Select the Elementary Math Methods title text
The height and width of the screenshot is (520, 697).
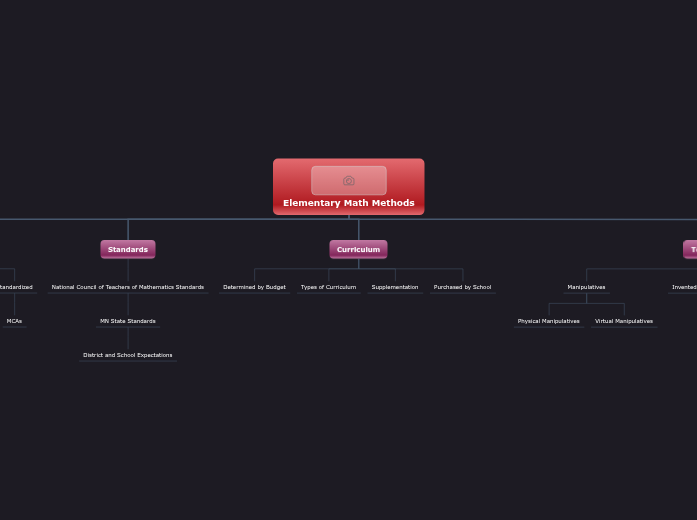pos(348,203)
